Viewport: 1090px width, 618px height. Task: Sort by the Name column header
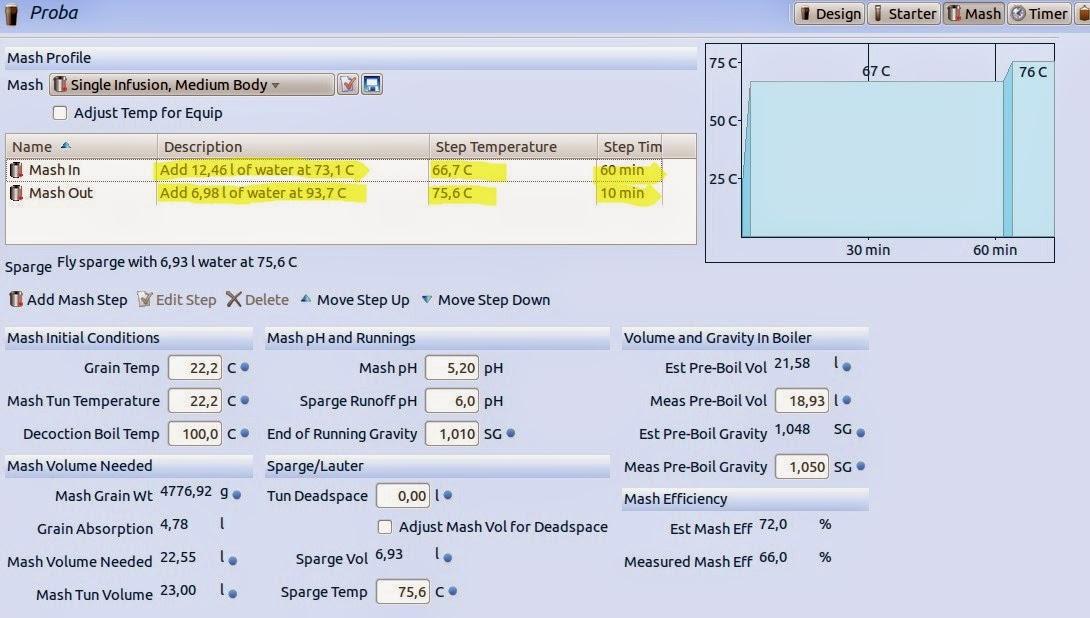point(81,147)
